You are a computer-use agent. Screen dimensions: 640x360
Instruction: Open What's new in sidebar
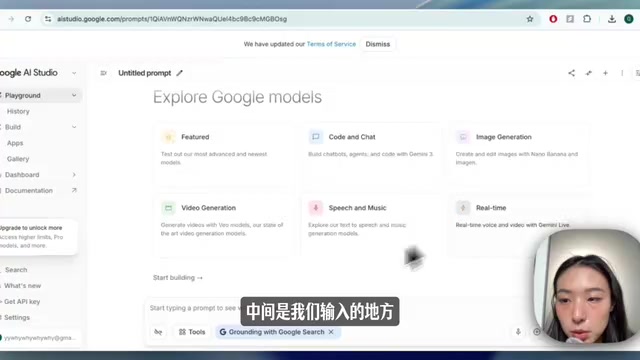click(22, 286)
